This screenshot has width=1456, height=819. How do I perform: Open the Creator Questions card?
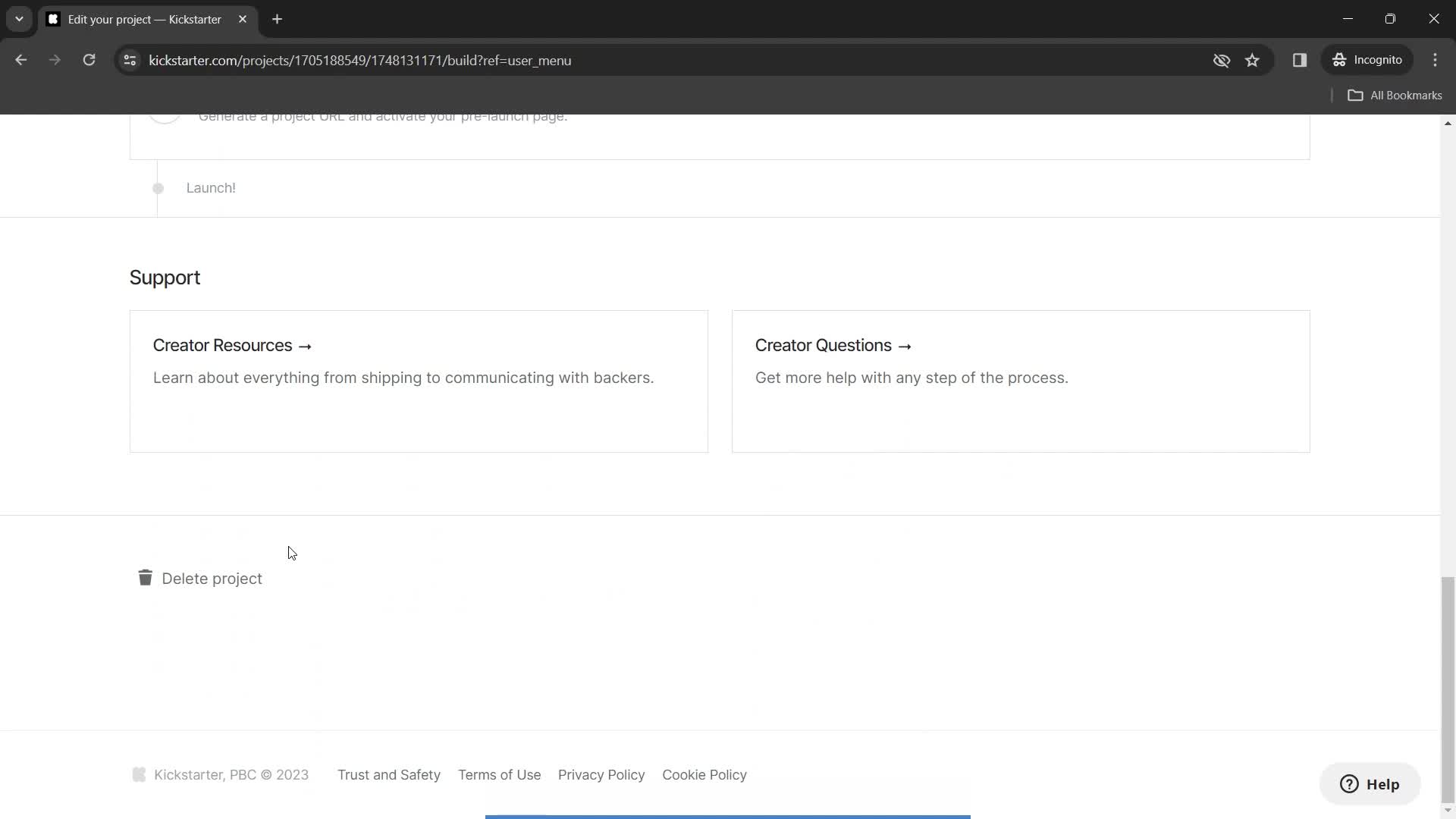point(1021,381)
